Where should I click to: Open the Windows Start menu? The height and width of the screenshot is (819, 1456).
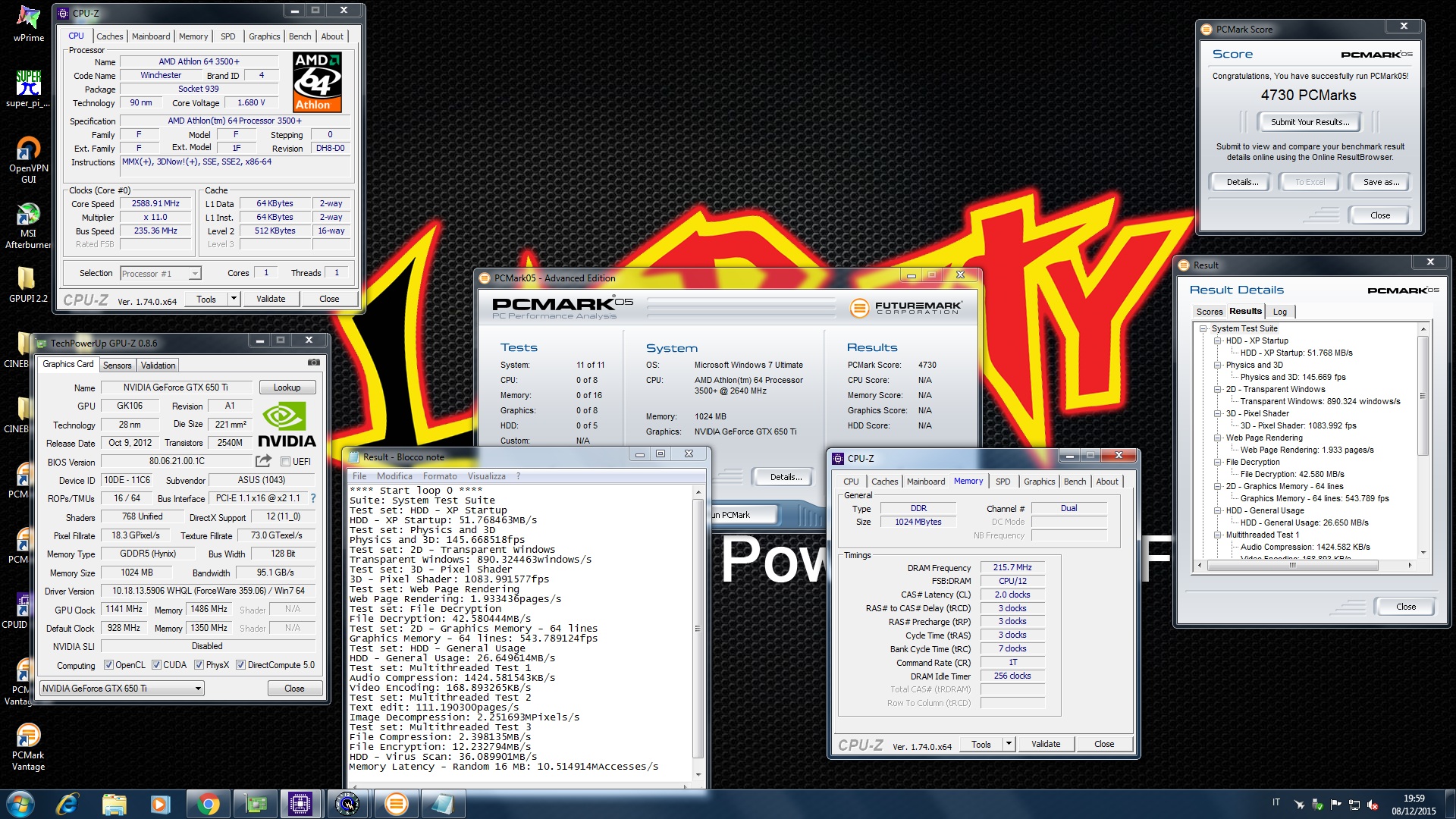click(20, 804)
